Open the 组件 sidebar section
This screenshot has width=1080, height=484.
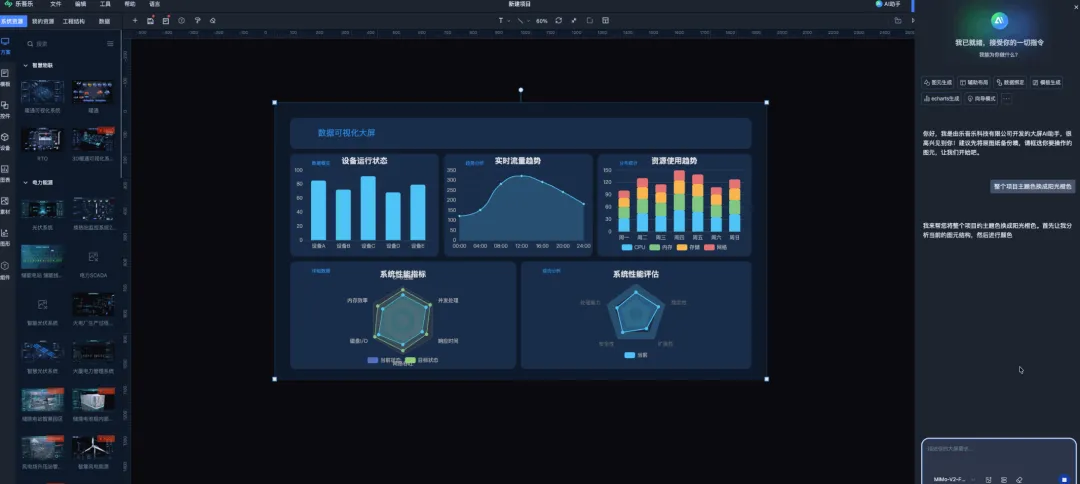pyautogui.click(x=6, y=270)
